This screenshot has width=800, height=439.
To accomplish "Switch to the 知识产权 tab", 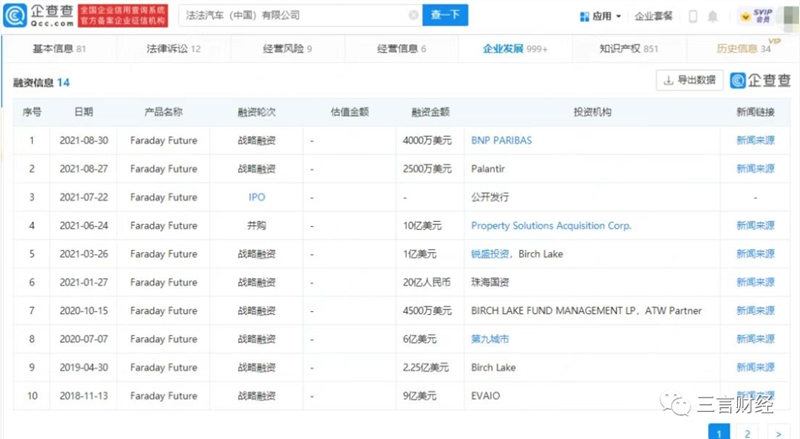I will (x=629, y=48).
